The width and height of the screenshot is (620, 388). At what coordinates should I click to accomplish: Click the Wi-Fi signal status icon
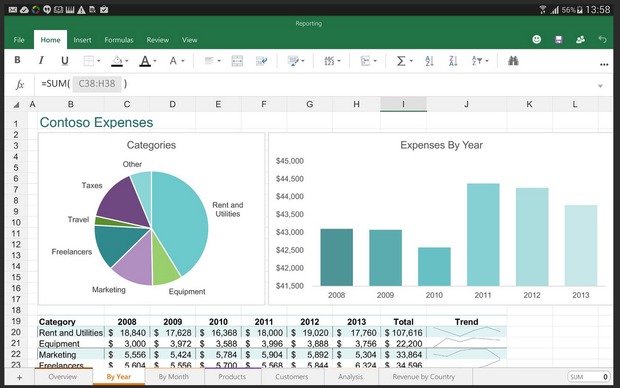pyautogui.click(x=543, y=9)
